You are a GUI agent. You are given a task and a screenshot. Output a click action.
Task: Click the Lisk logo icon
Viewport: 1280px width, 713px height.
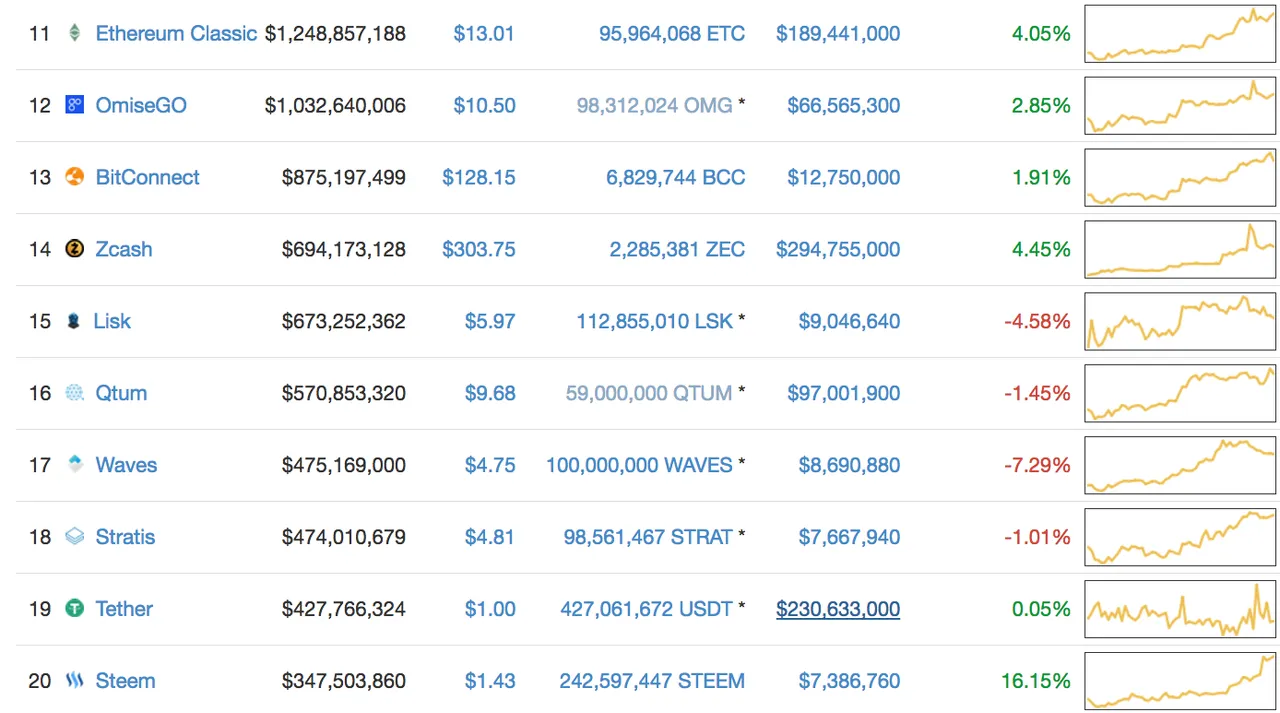pyautogui.click(x=73, y=321)
